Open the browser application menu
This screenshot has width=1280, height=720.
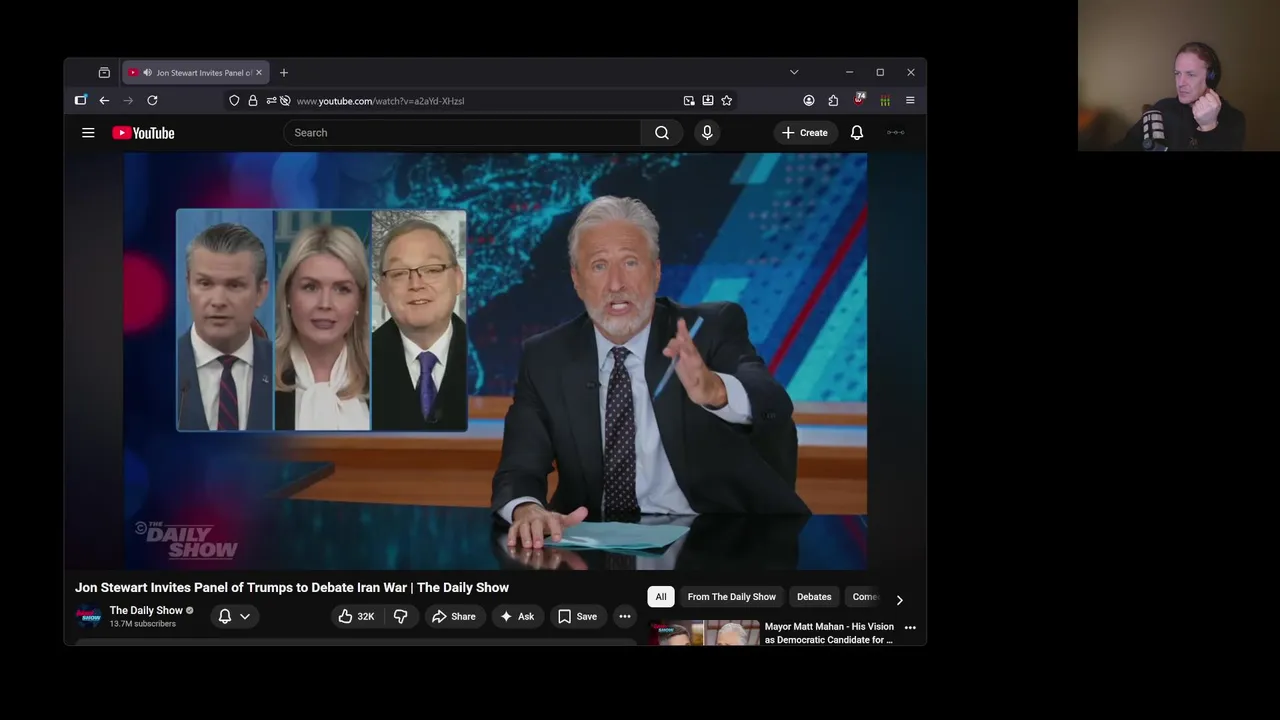coord(910,100)
